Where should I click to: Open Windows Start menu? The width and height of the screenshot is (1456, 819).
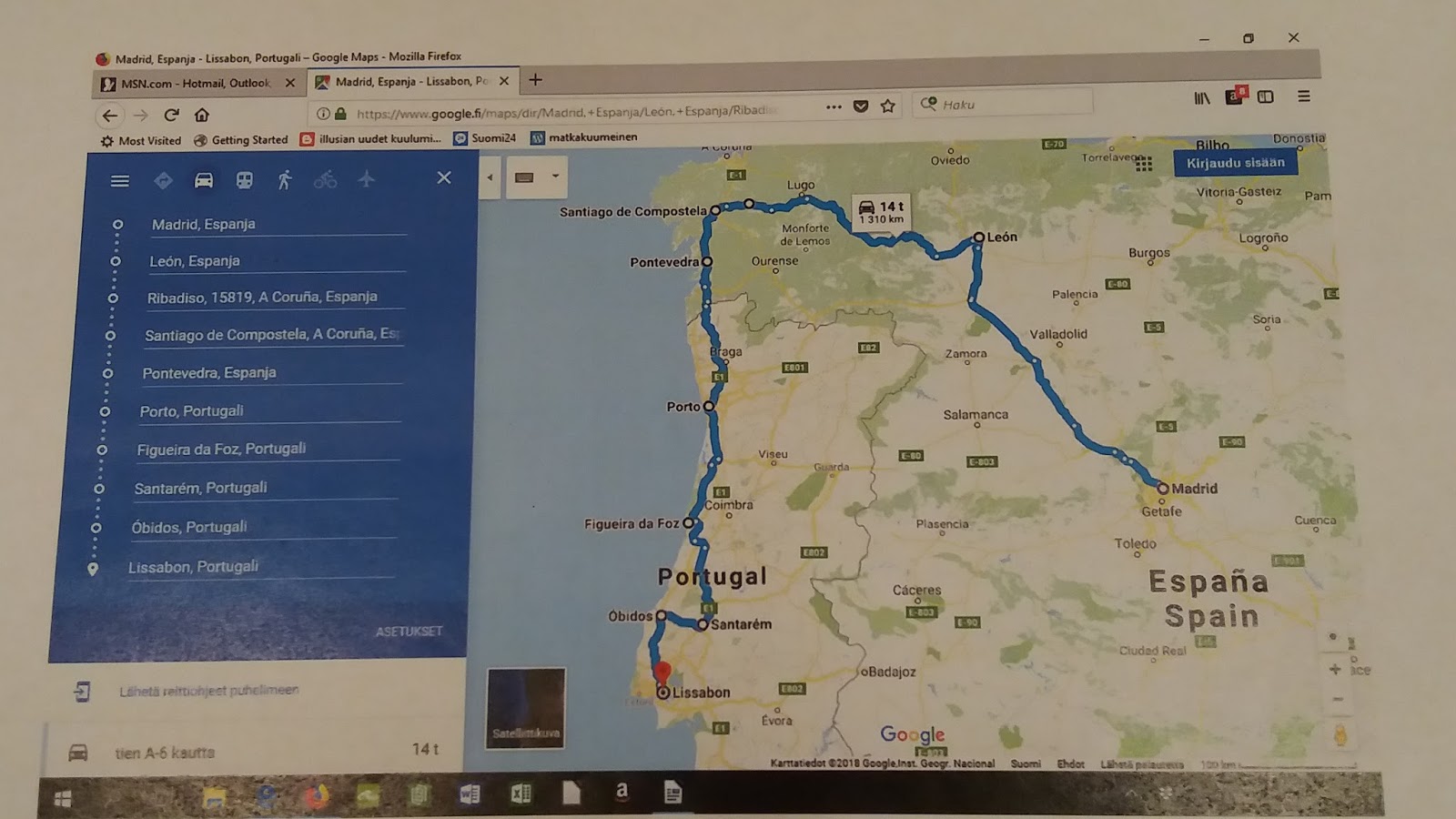[x=62, y=799]
